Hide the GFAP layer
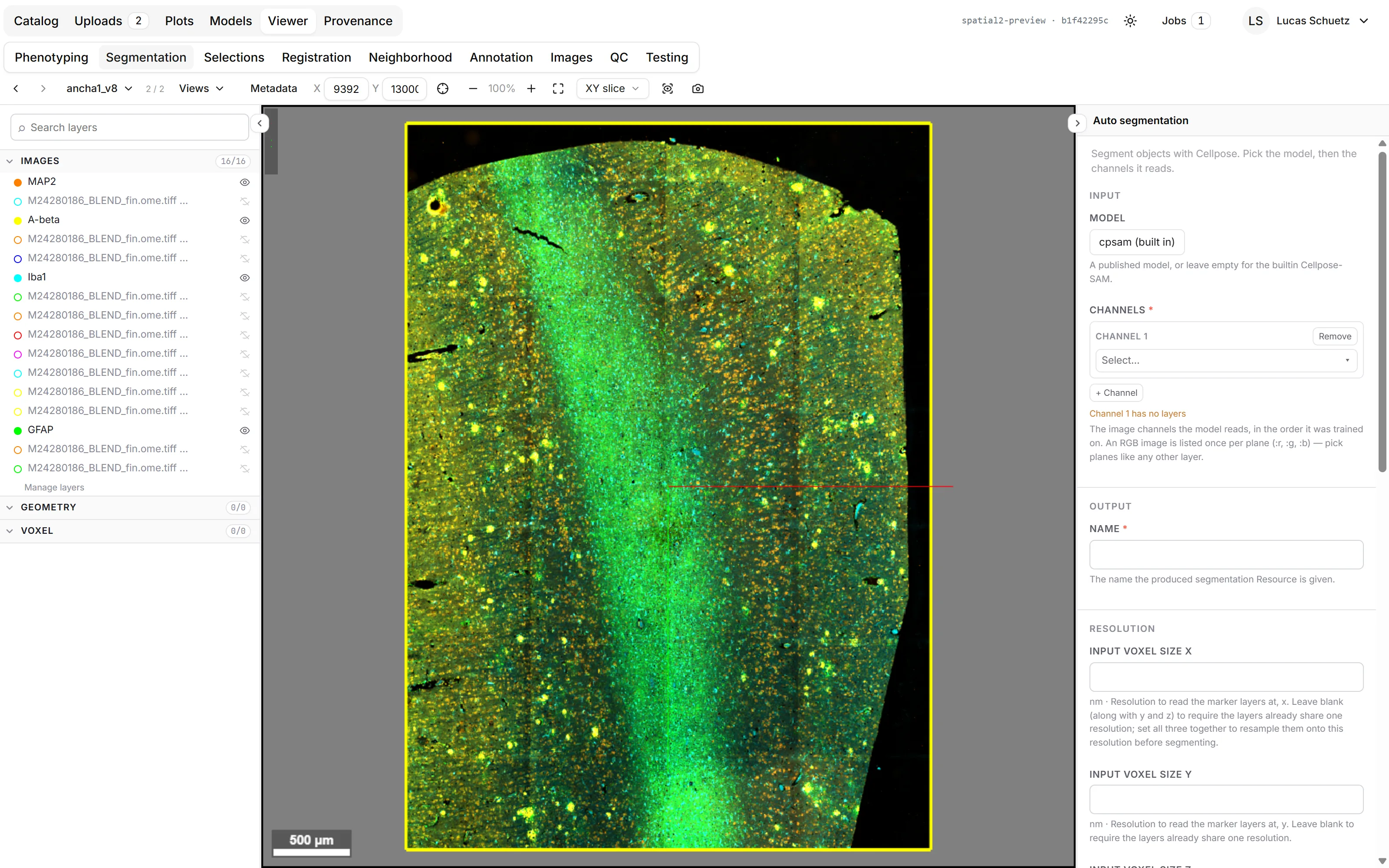Viewport: 1389px width, 868px height. tap(244, 430)
